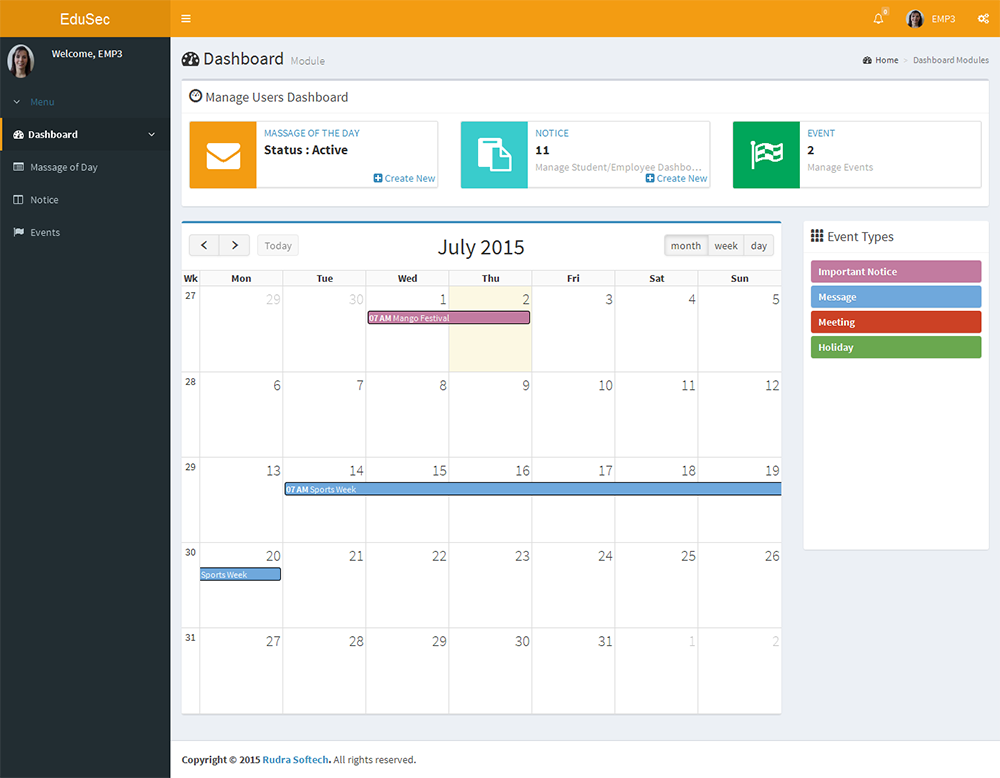Collapse the Menu section chevron

point(17,102)
